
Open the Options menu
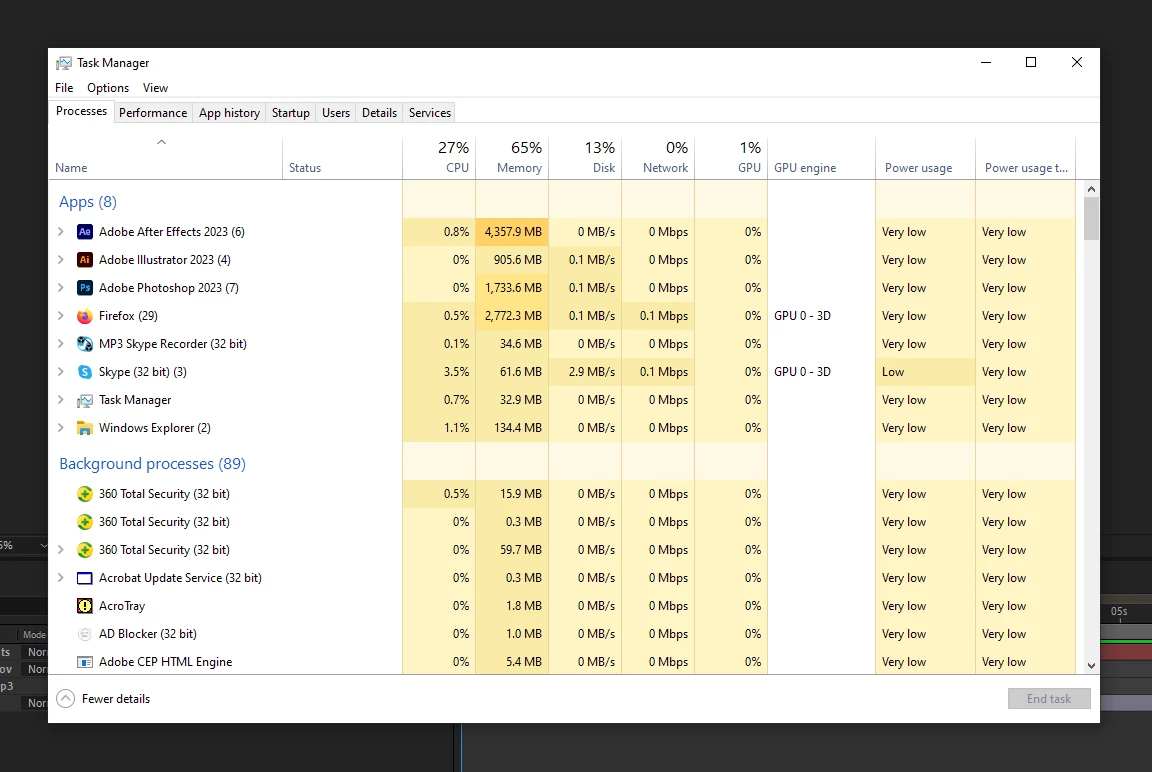[x=108, y=88]
